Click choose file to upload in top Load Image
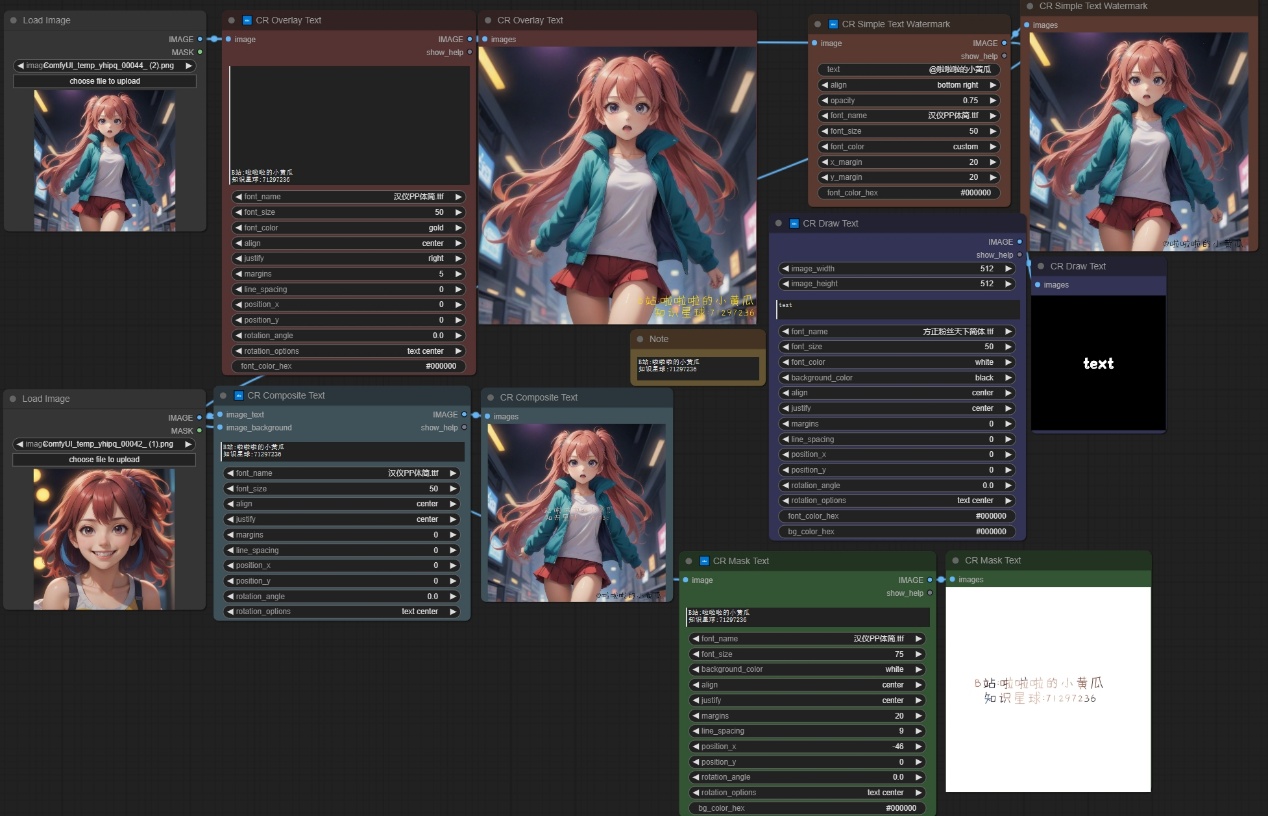This screenshot has height=816, width=1268. 104,81
